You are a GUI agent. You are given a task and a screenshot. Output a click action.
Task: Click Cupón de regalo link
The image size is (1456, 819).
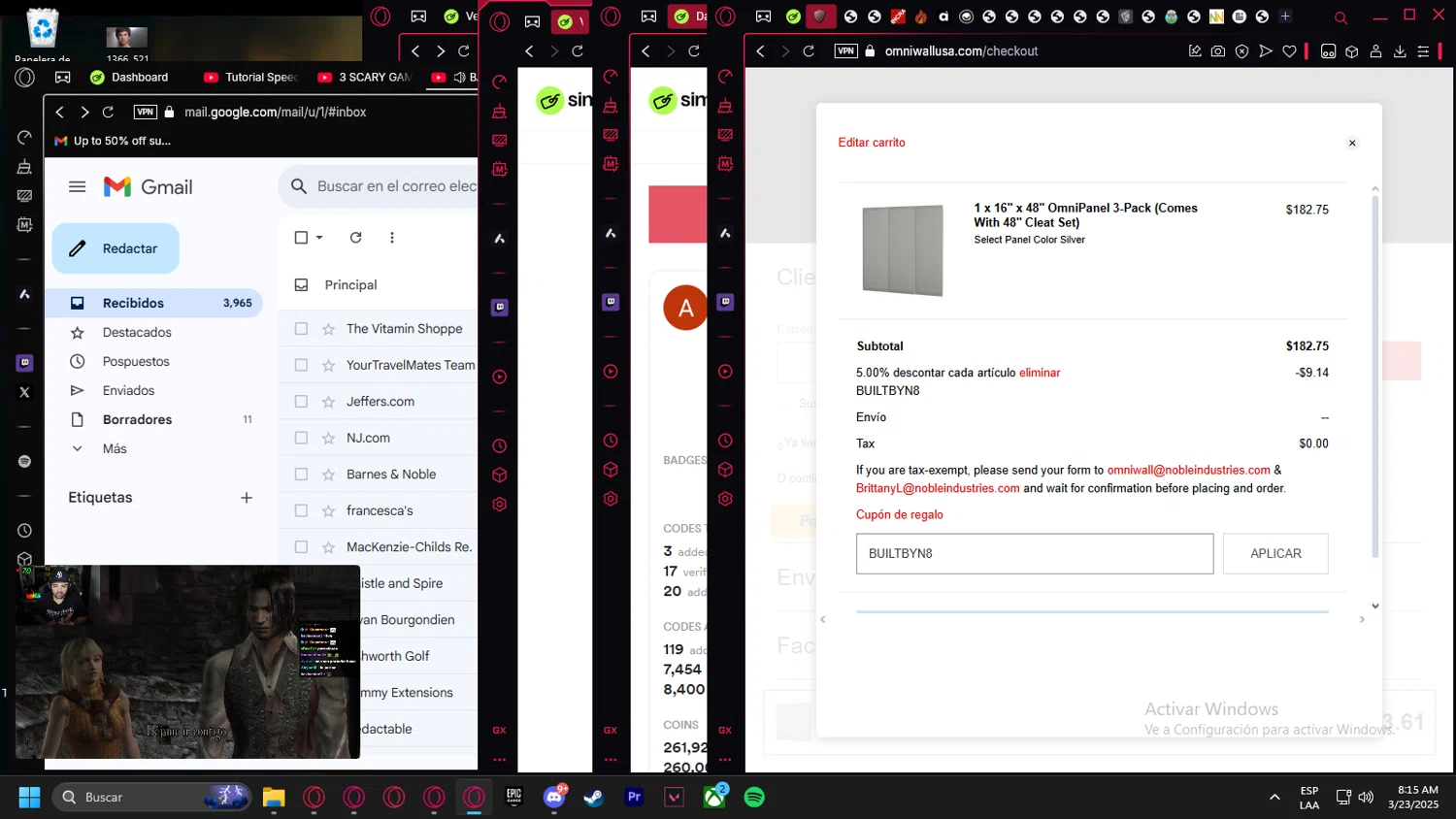click(900, 515)
